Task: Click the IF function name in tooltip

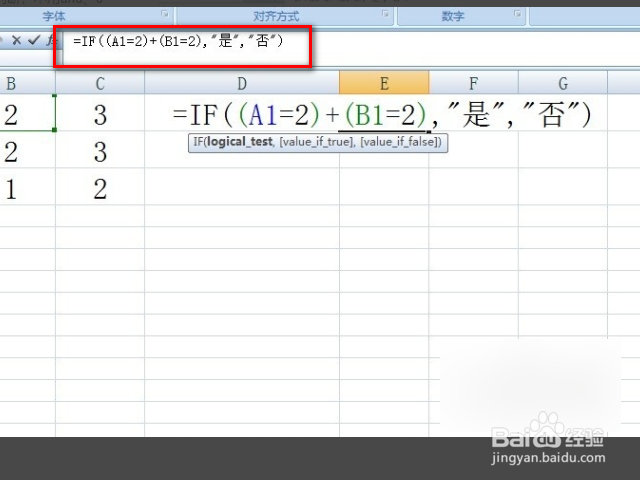Action: tap(198, 142)
